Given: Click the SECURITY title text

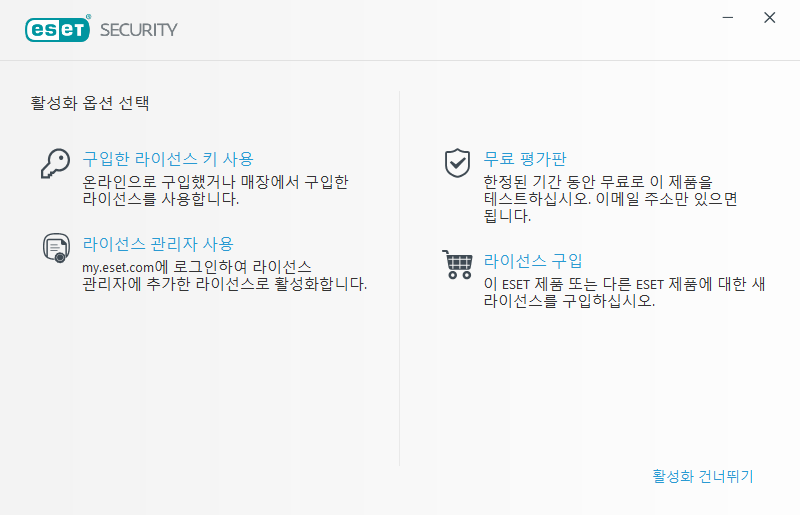Looking at the screenshot, I should click(x=139, y=30).
